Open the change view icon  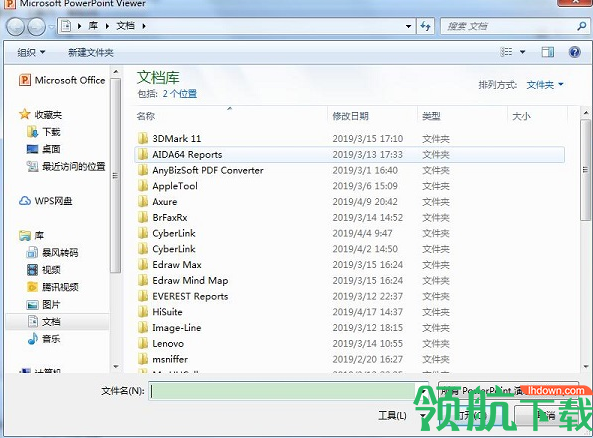(x=506, y=52)
